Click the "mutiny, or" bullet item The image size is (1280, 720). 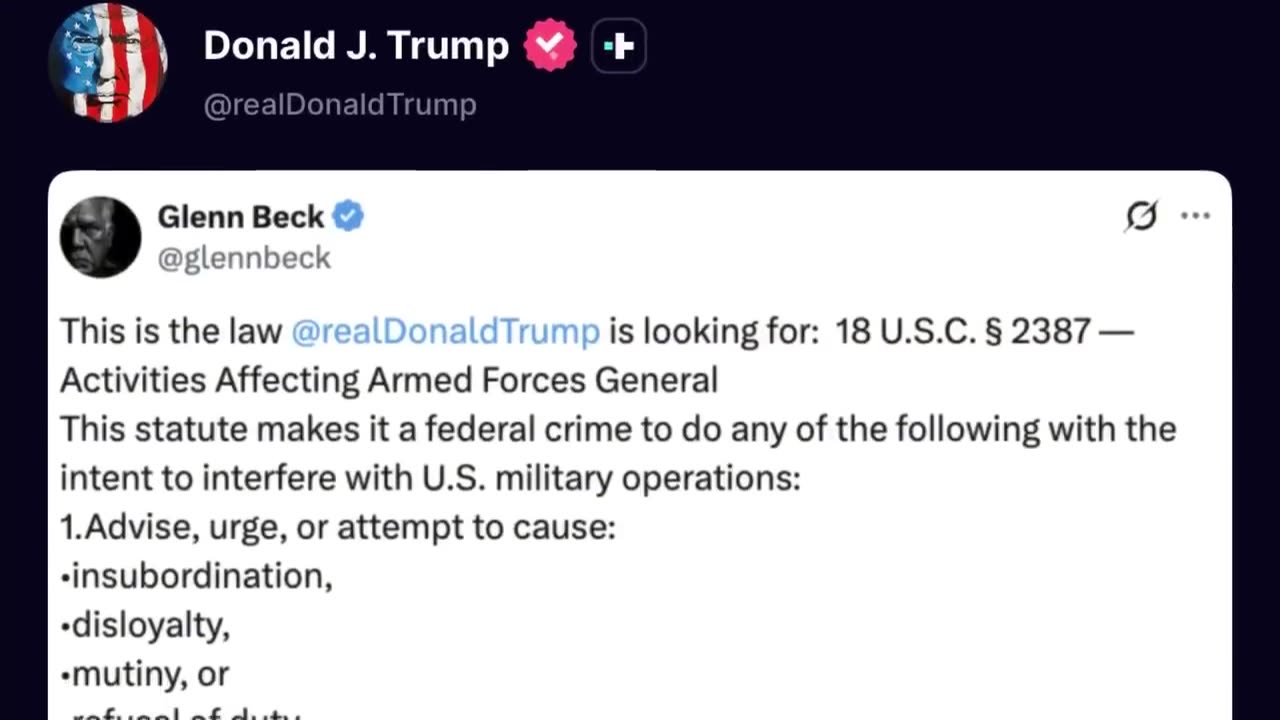click(146, 674)
